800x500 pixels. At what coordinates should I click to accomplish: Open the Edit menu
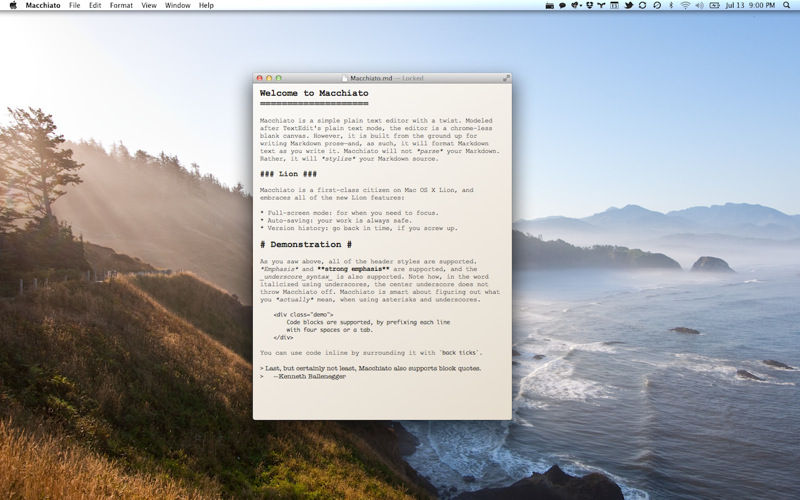click(x=95, y=5)
